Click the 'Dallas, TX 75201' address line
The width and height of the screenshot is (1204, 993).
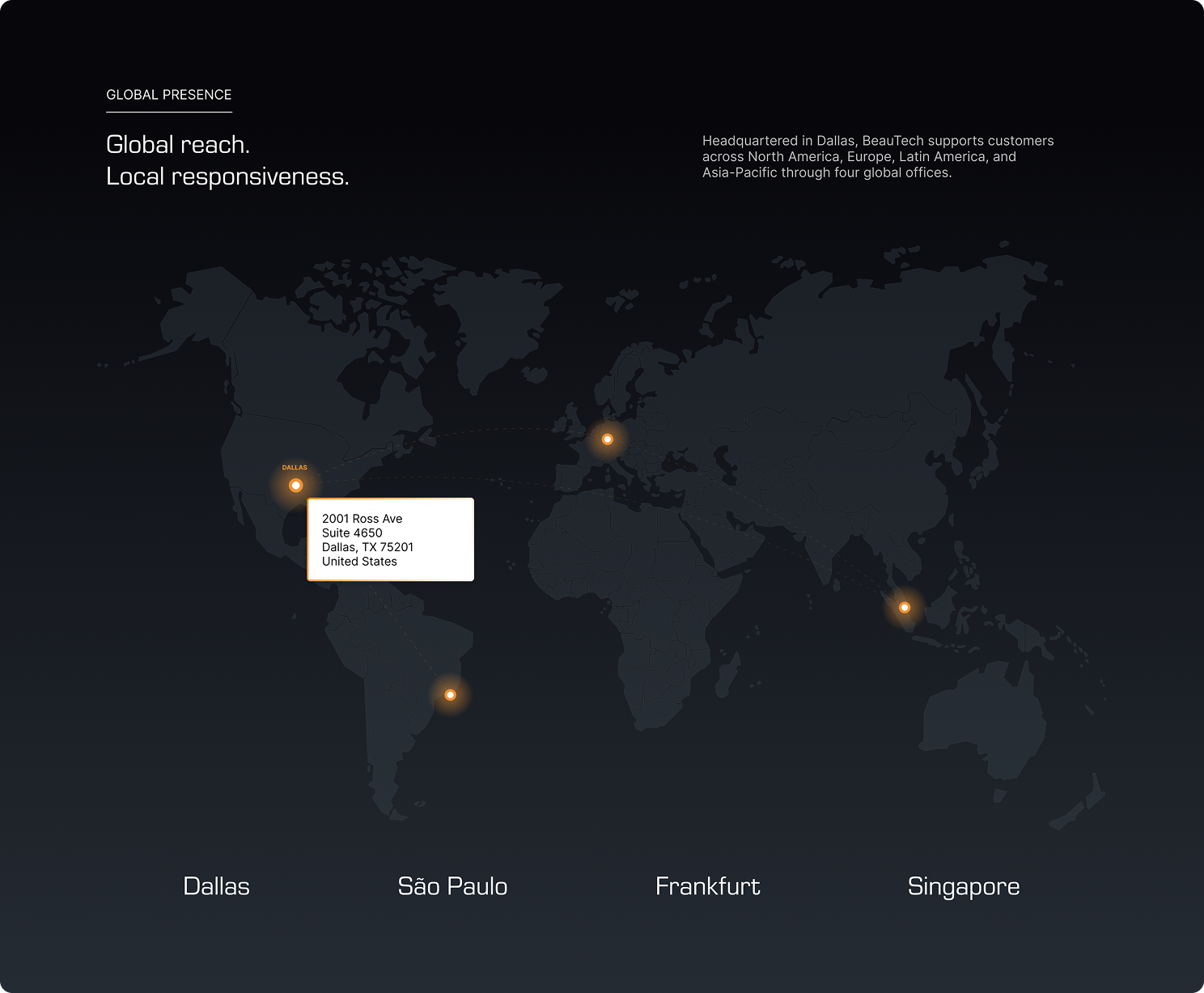pos(367,547)
